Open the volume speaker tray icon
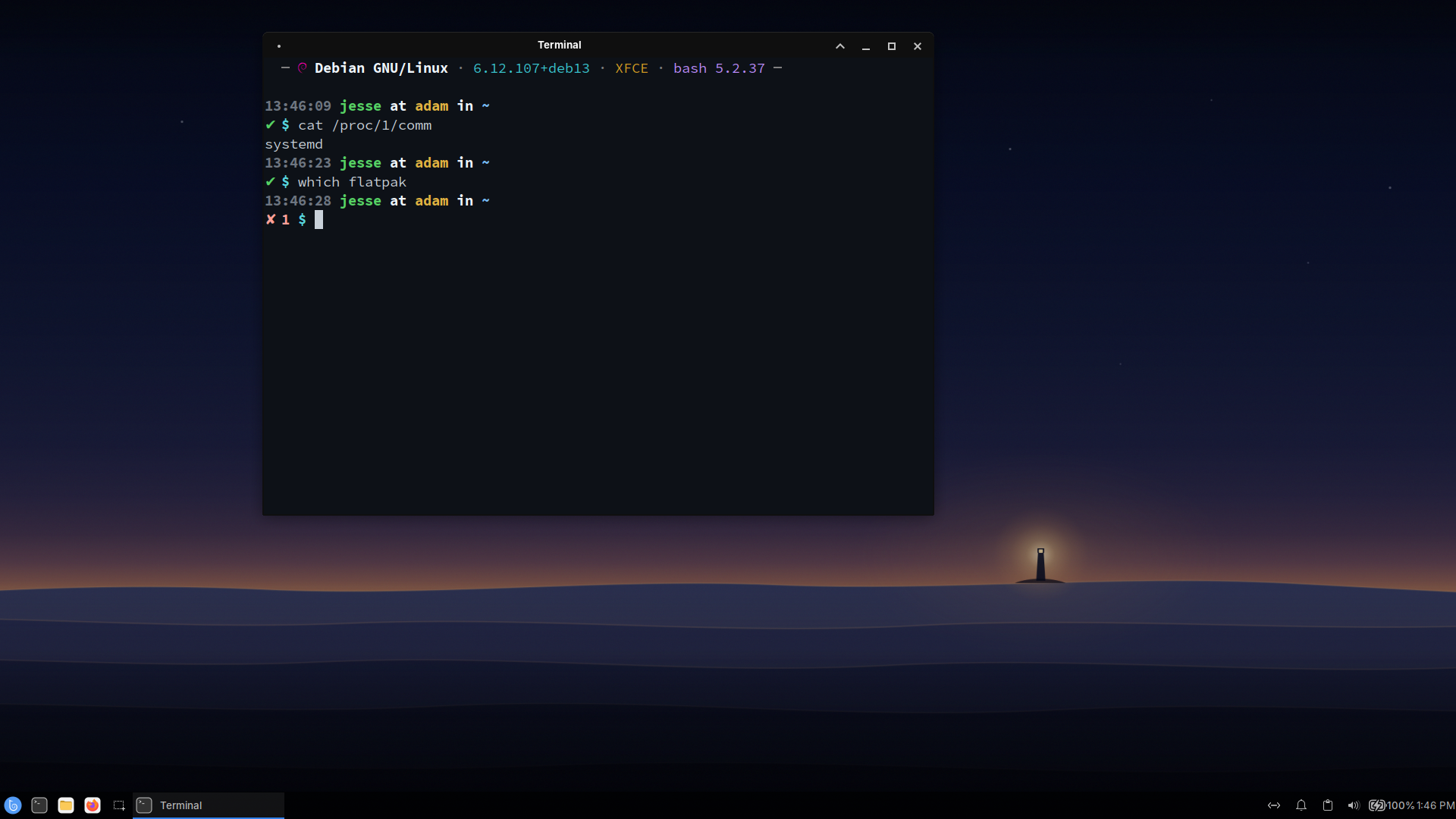The width and height of the screenshot is (1456, 819). [x=1354, y=805]
